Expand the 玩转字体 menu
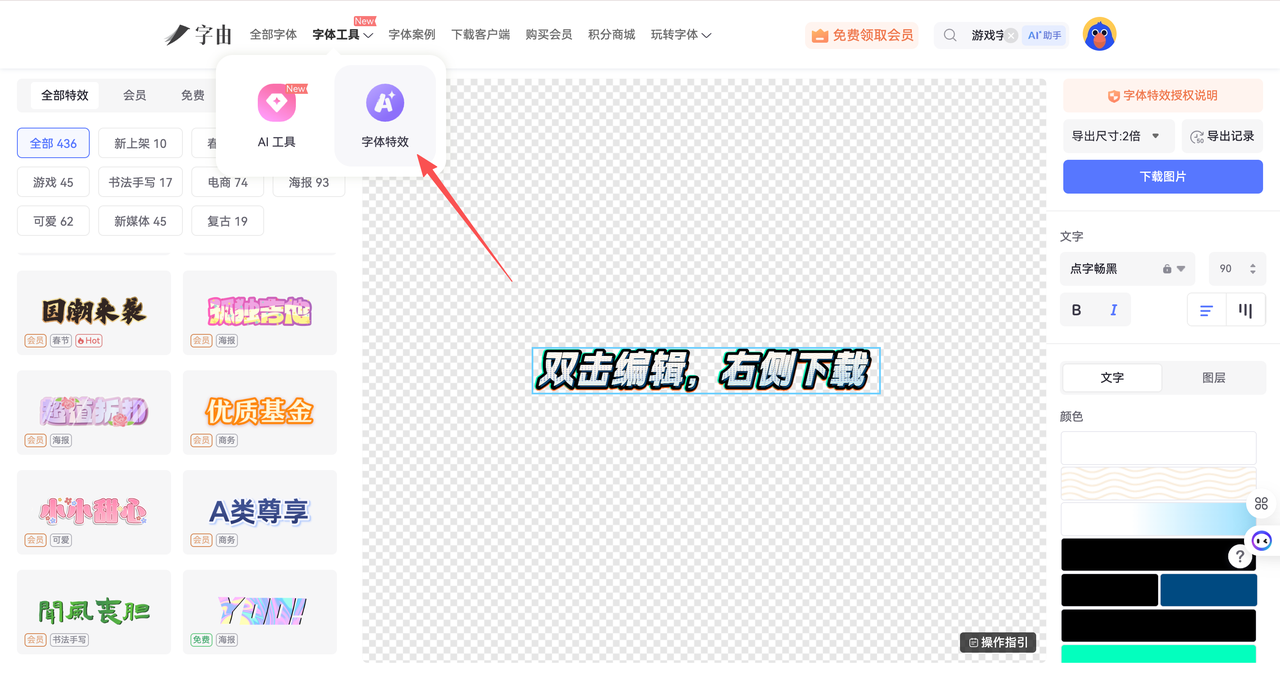 [x=681, y=35]
